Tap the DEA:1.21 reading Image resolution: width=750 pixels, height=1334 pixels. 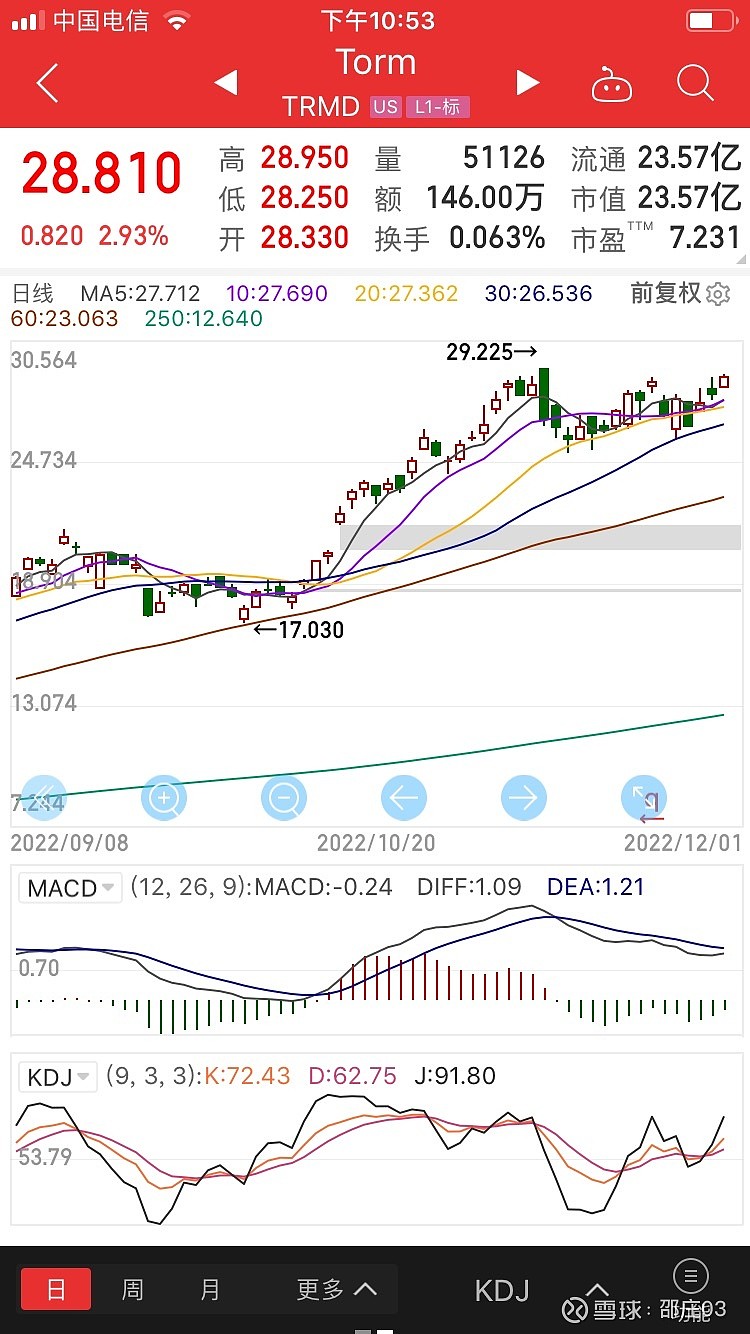[596, 887]
